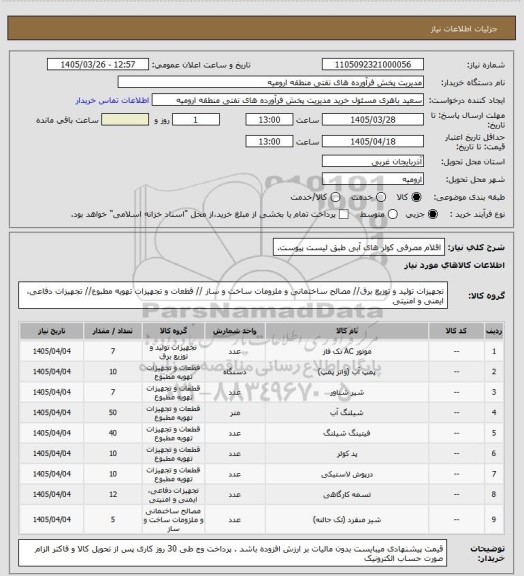
Task: Select the کالا radio button
Action: pyautogui.click(x=416, y=197)
